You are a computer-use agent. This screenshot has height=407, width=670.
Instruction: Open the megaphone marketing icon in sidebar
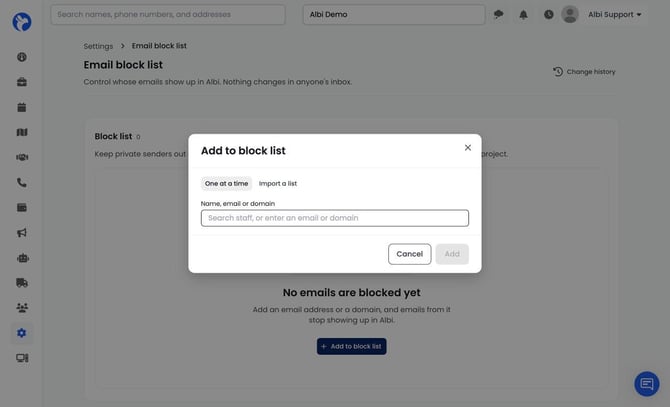[22, 233]
